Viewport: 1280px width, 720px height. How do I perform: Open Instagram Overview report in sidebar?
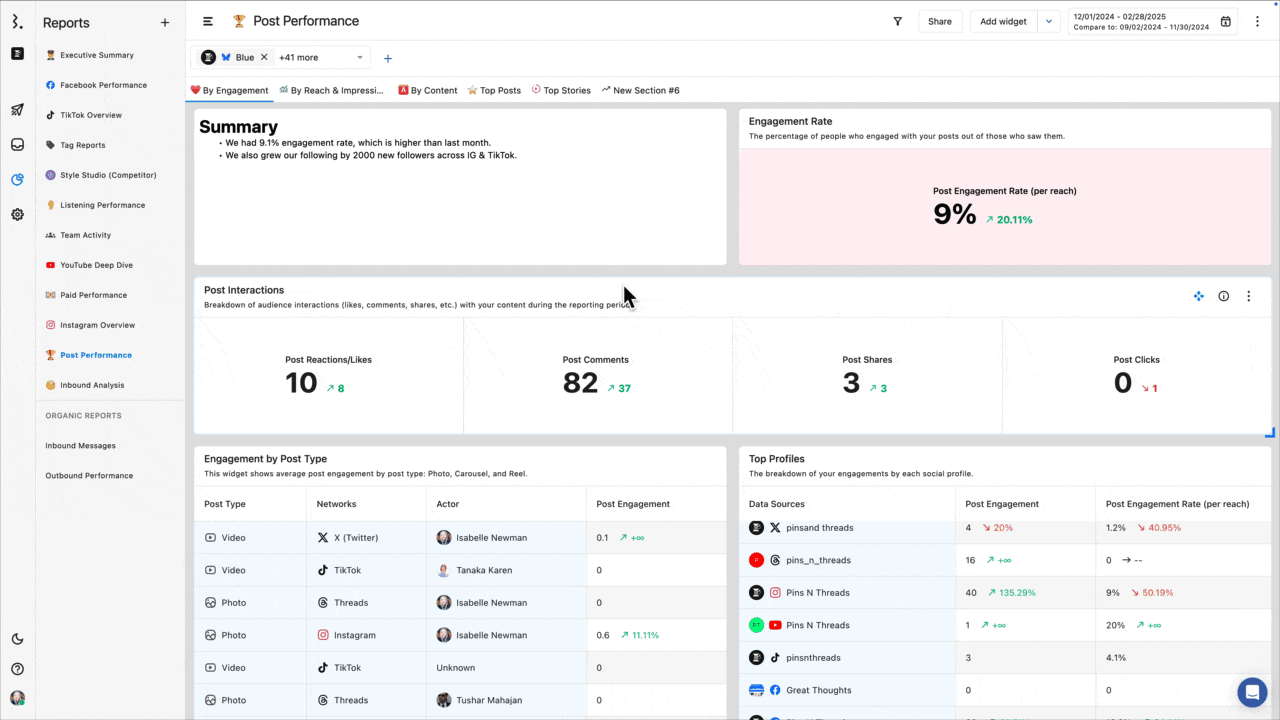tap(97, 325)
